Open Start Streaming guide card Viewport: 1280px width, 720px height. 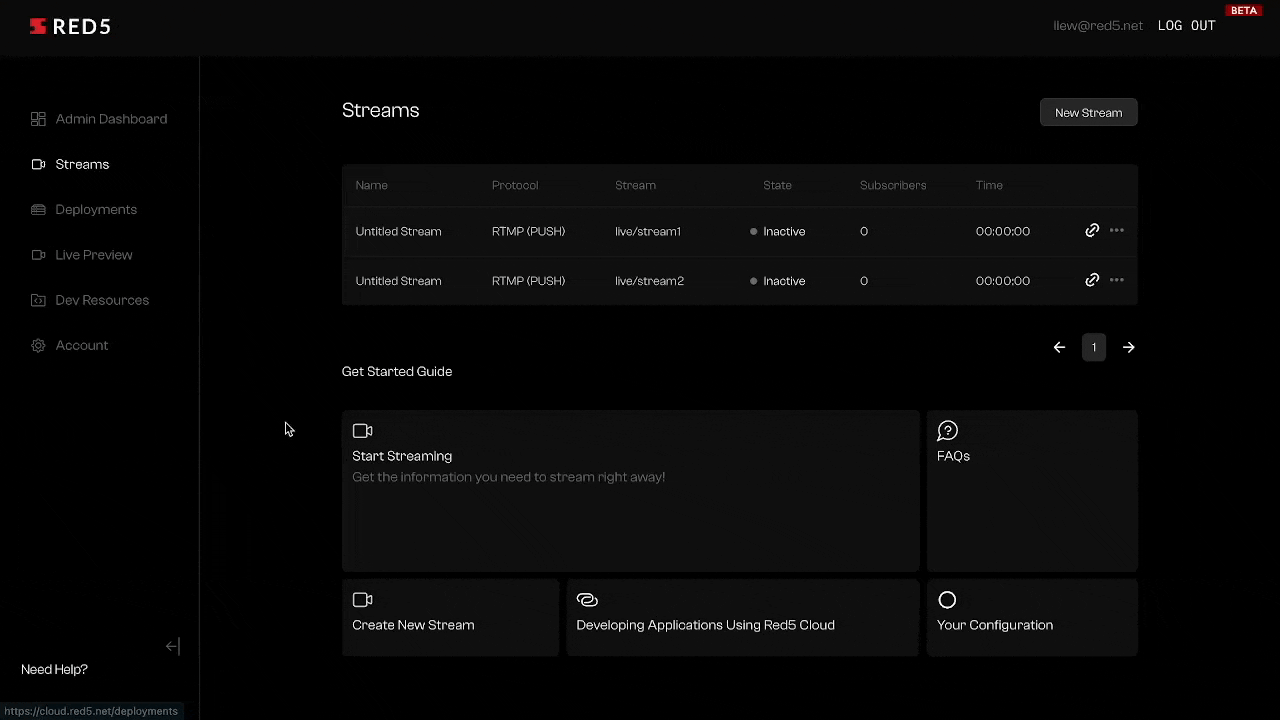[630, 491]
